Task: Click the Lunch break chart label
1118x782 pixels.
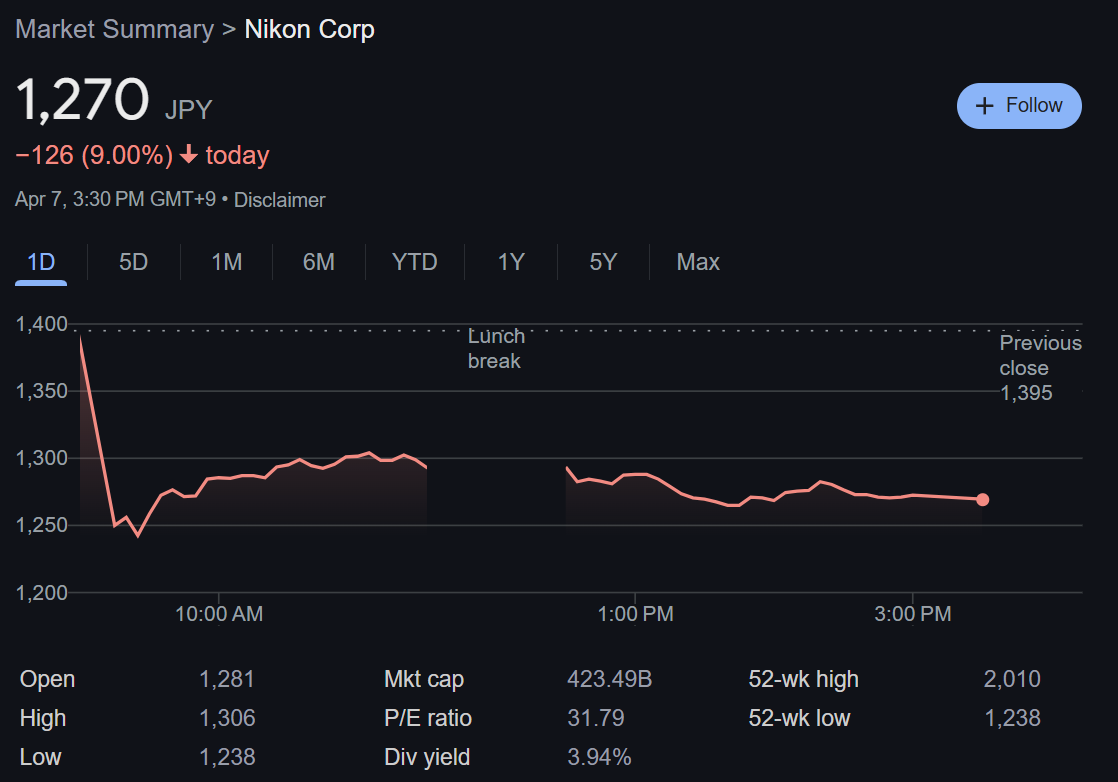Action: [x=495, y=348]
